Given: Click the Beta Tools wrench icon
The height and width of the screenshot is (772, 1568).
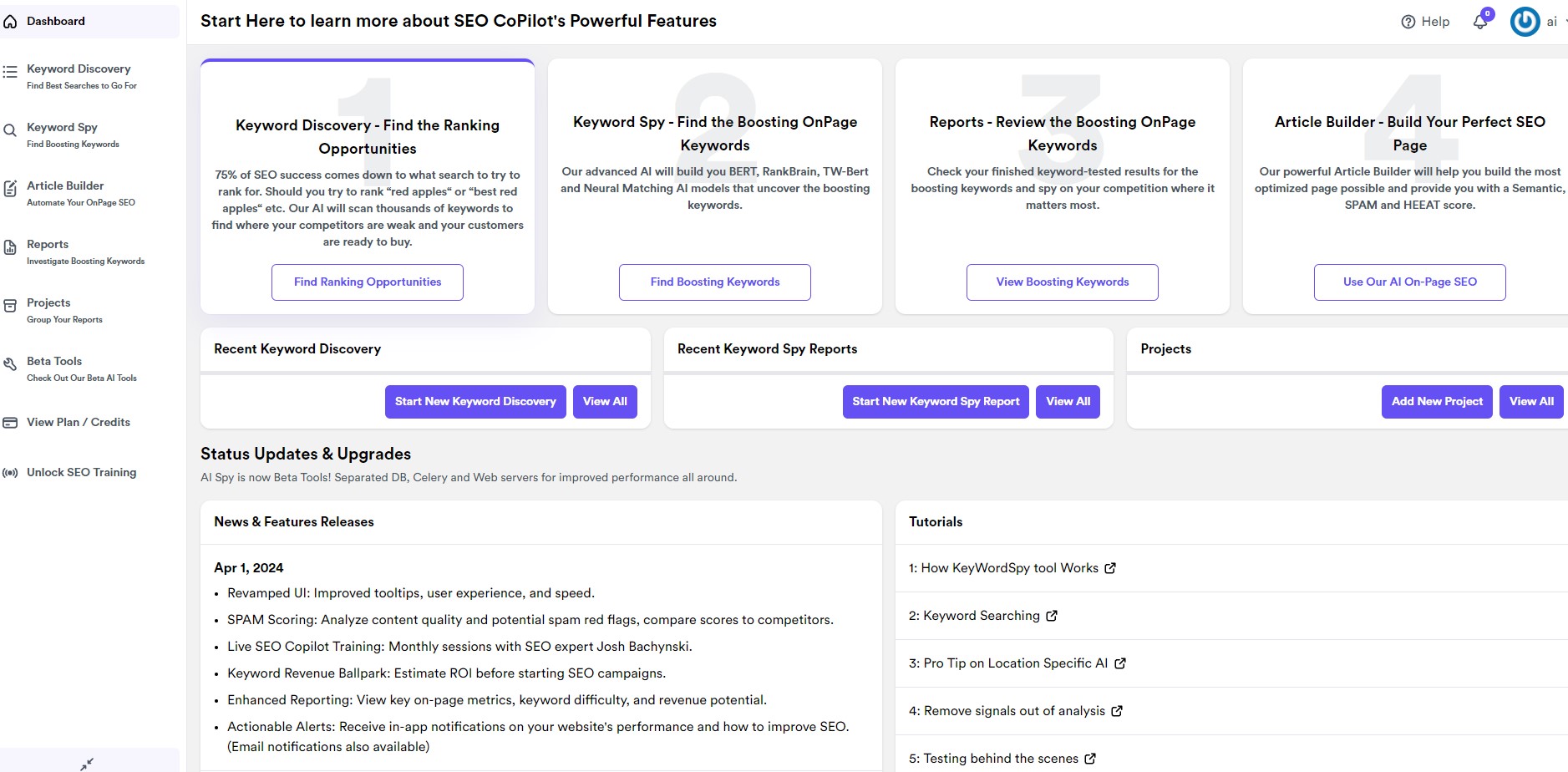Looking at the screenshot, I should point(10,364).
